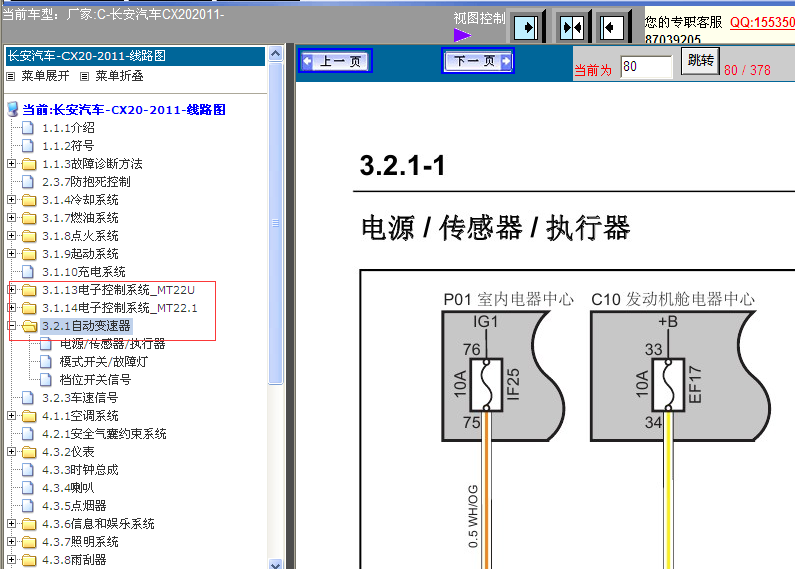Go to next page with 下一页 button
The height and width of the screenshot is (569, 795).
(x=478, y=61)
